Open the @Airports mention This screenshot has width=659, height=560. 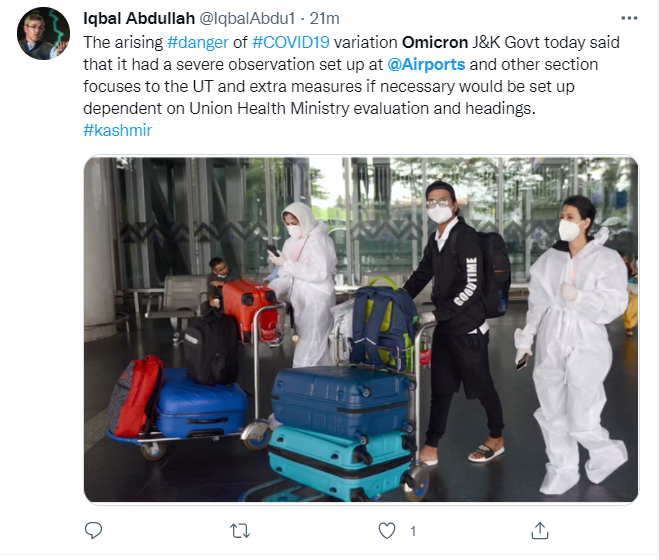426,64
